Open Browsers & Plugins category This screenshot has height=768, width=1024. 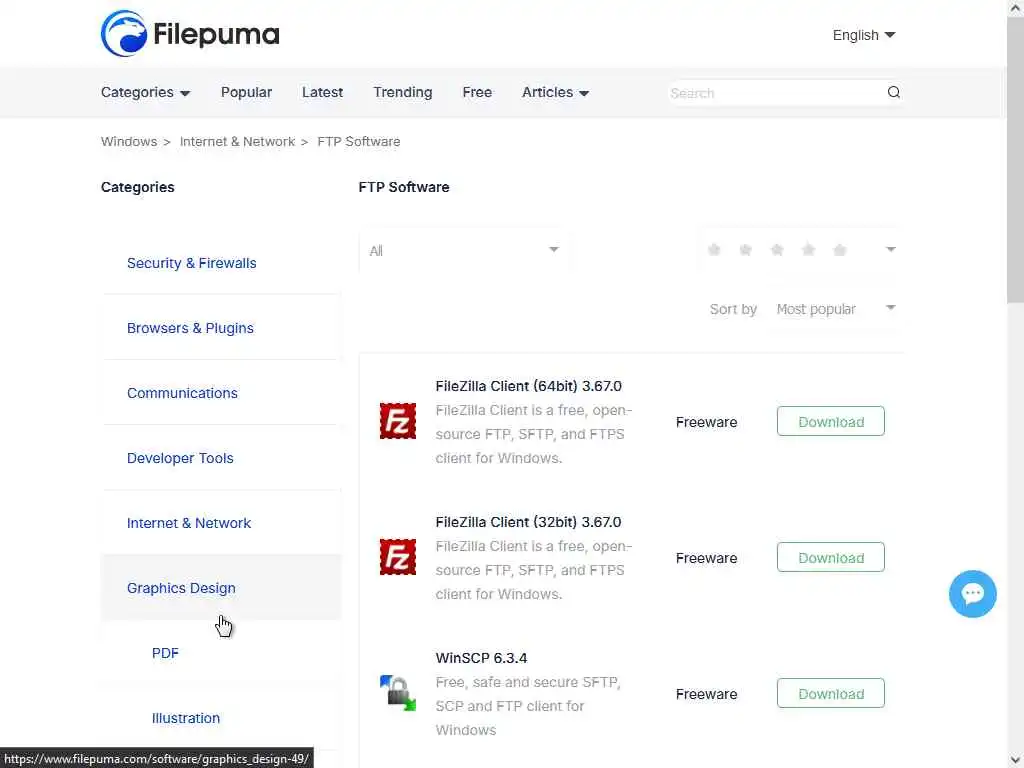[190, 328]
